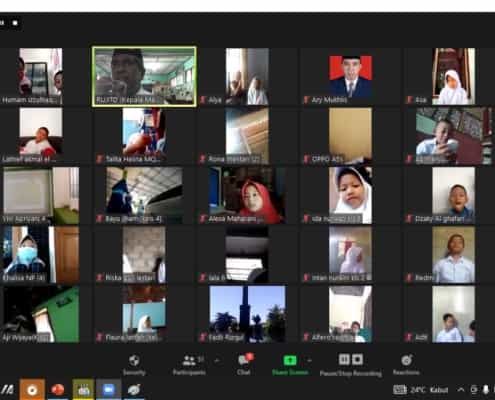
Task: Click the microphone icon in system tray
Action: pos(486,389)
